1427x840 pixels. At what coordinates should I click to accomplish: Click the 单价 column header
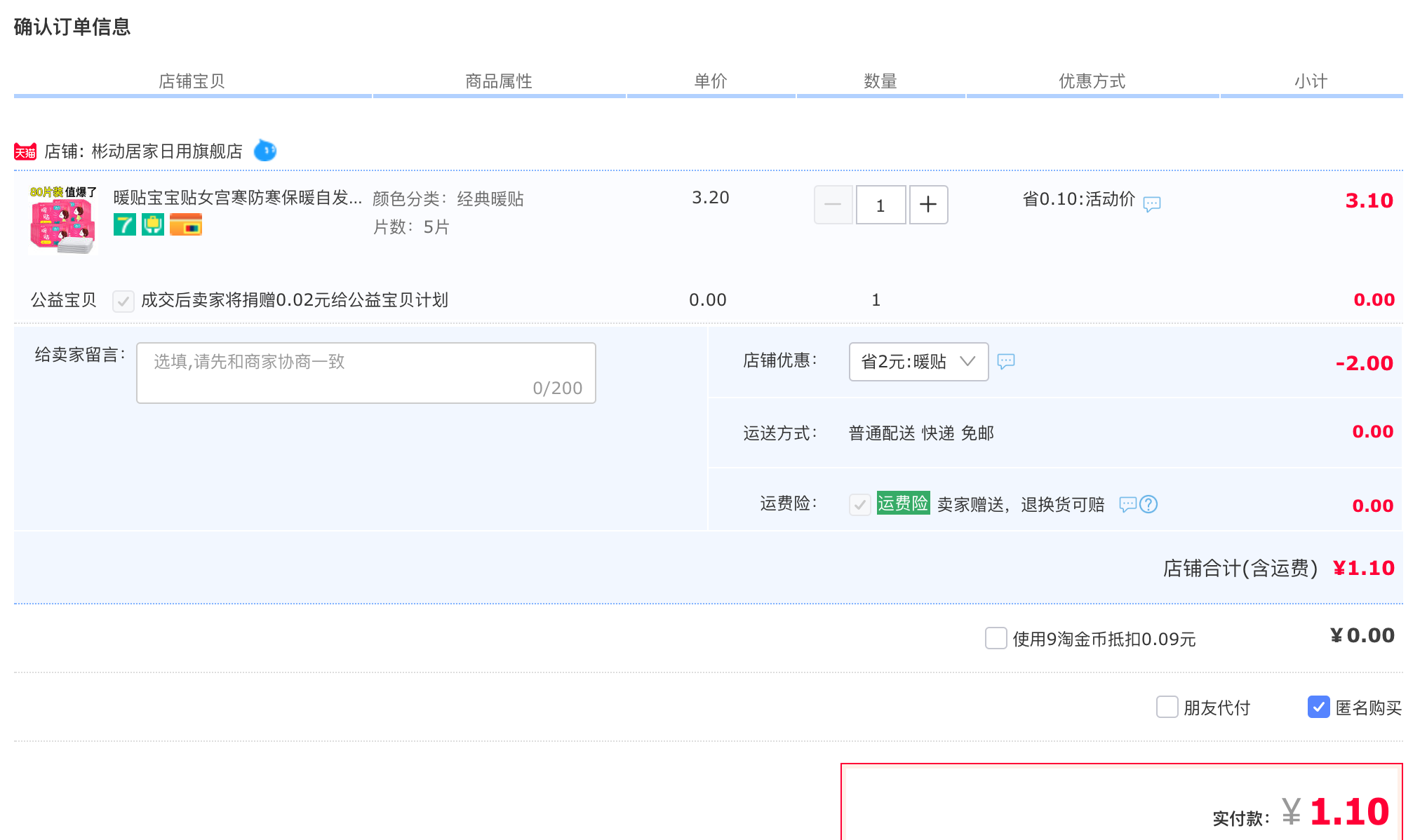point(711,81)
